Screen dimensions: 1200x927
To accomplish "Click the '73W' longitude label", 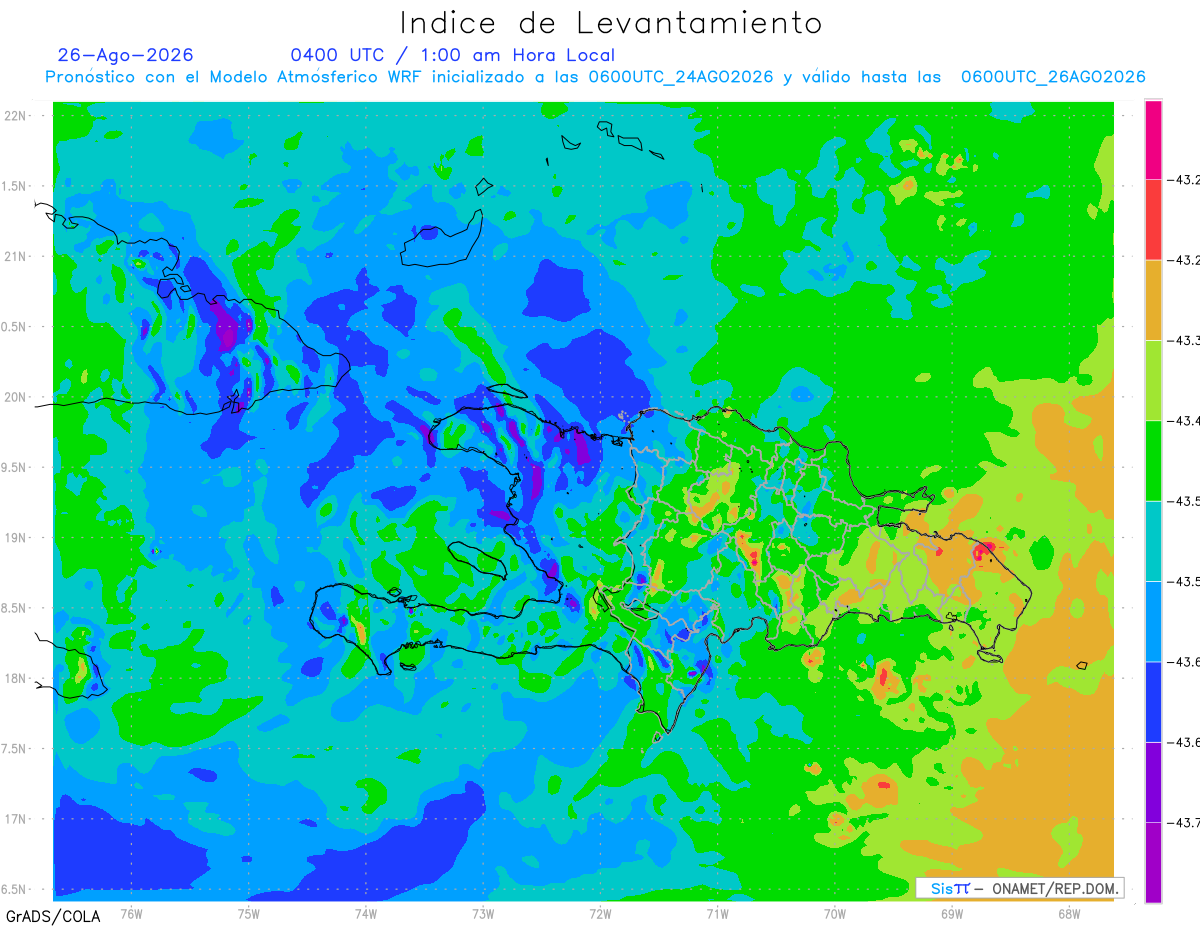I will click(x=483, y=913).
